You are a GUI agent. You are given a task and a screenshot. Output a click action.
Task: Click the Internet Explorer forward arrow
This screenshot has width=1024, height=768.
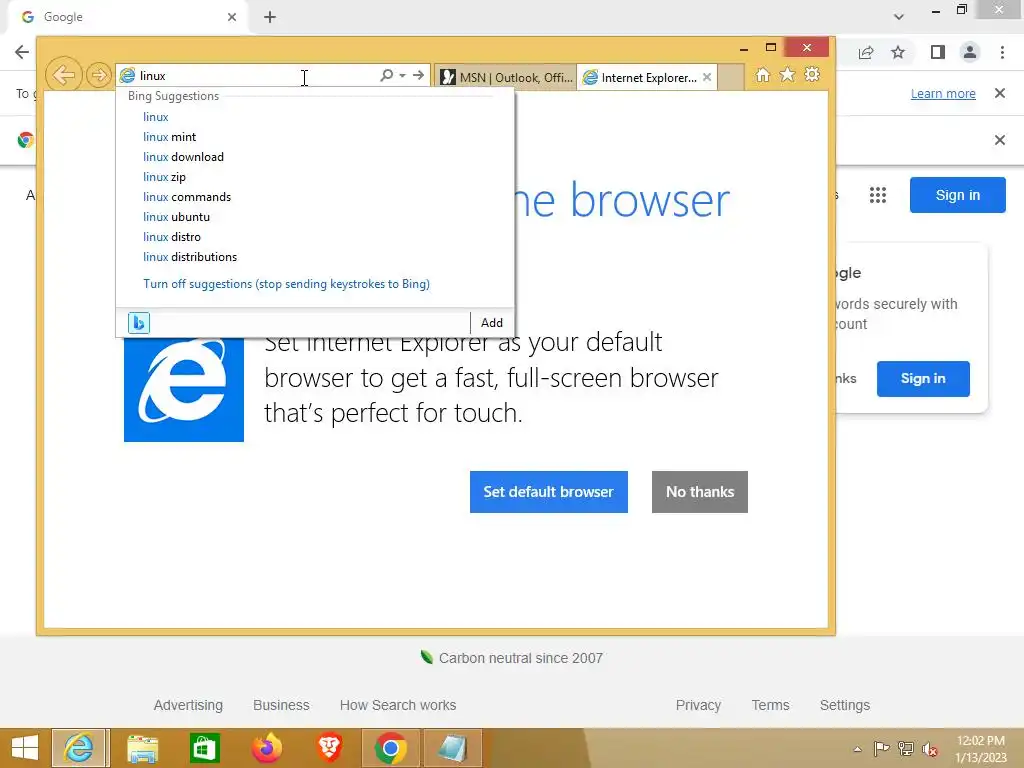99,75
